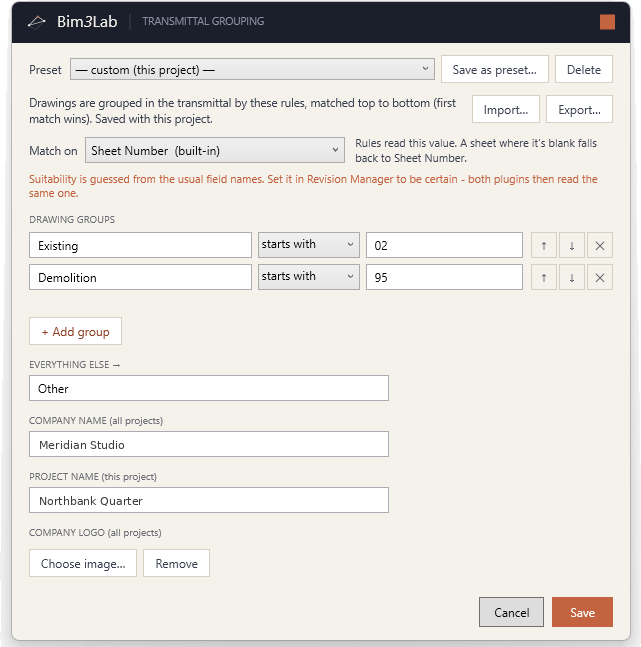This screenshot has width=641, height=647.
Task: Change Demolition row's starts with condition
Action: click(x=309, y=277)
